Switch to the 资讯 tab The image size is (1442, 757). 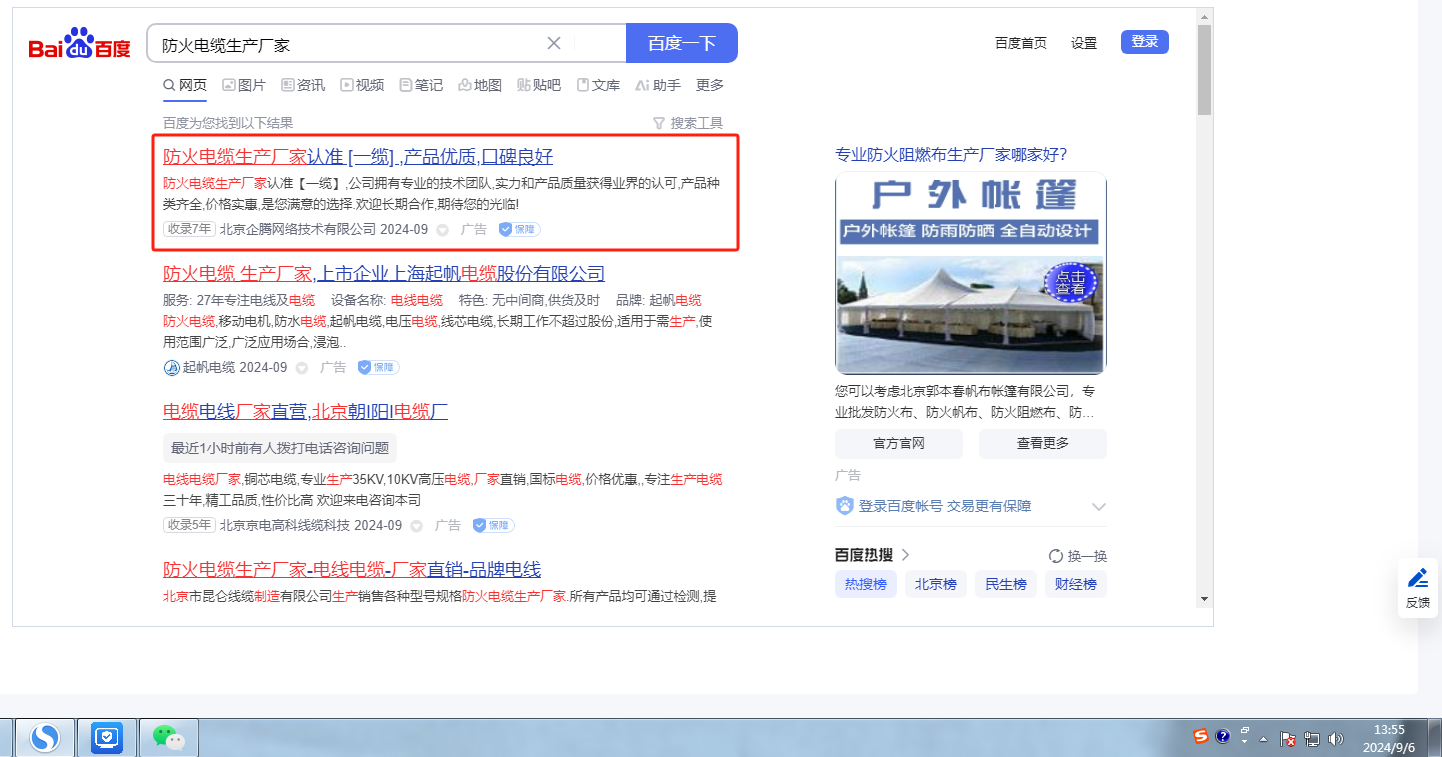pos(303,85)
